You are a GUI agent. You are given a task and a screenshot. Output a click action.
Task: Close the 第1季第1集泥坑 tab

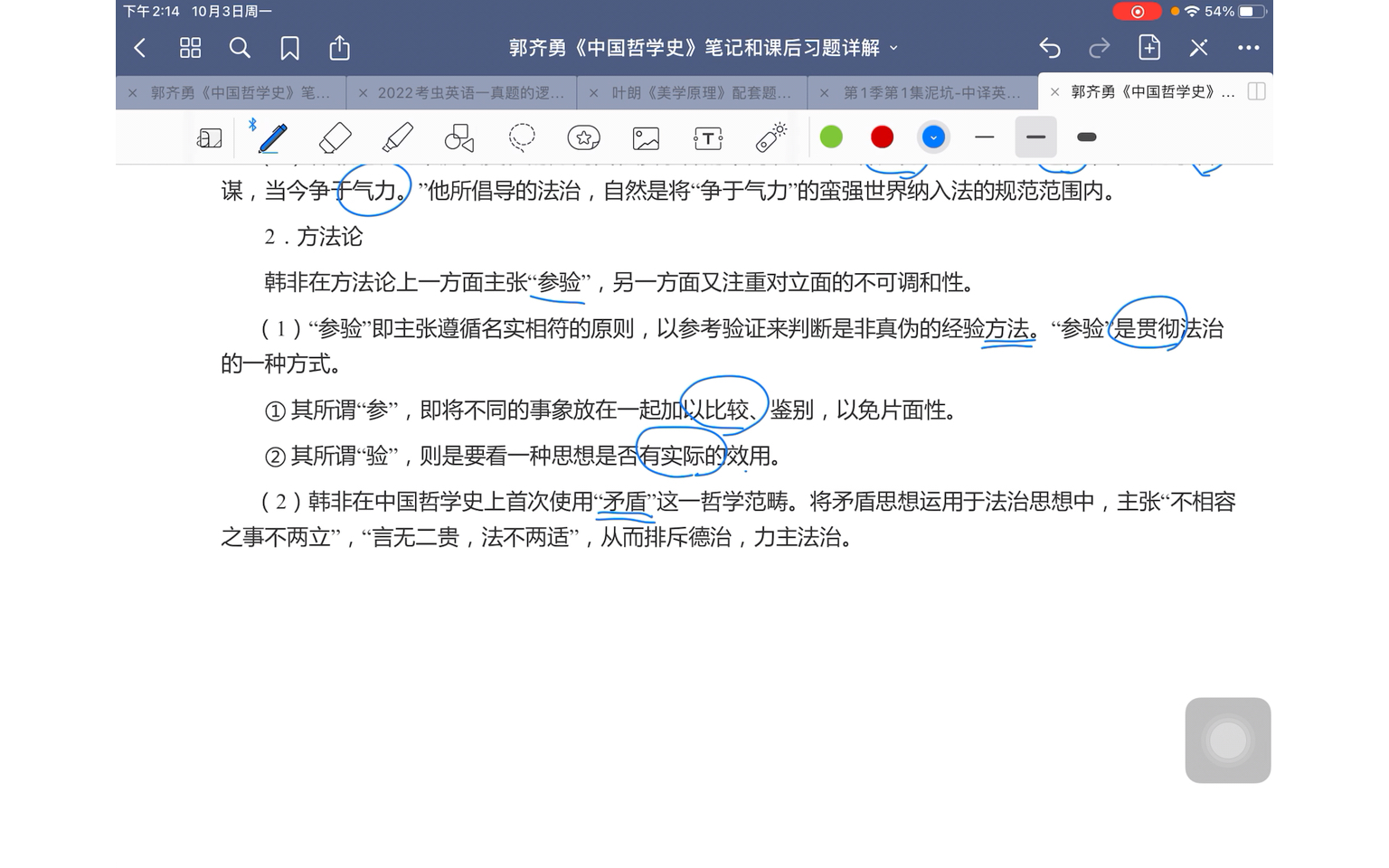pyautogui.click(x=825, y=92)
